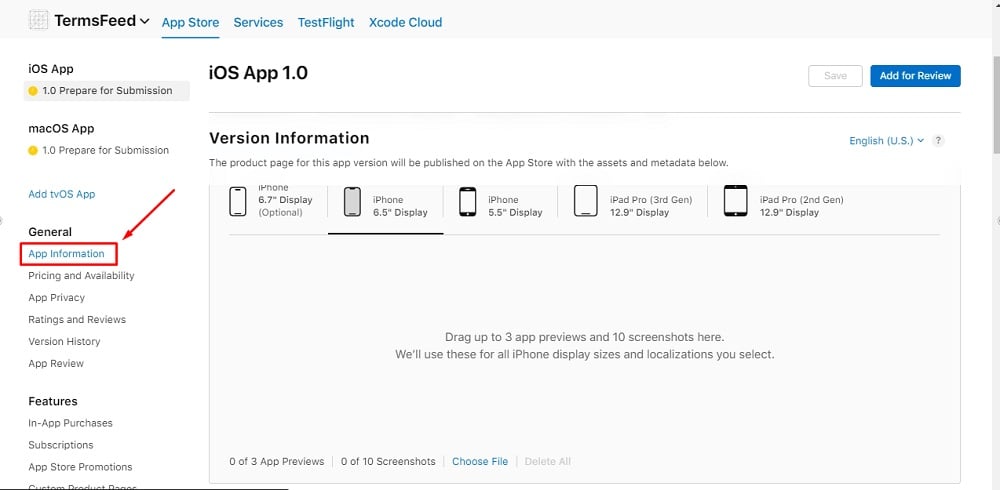Open the Services tab
This screenshot has height=490, width=1000.
point(258,22)
